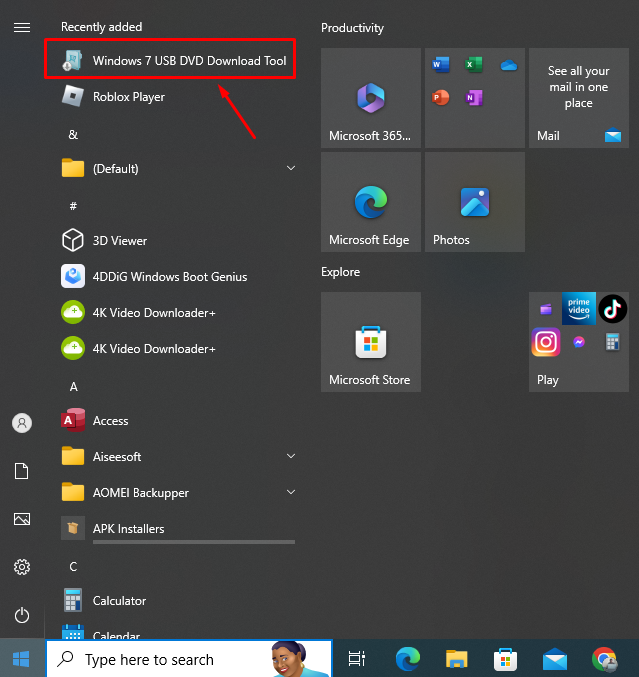Open the purple app in Play tile

click(x=546, y=309)
